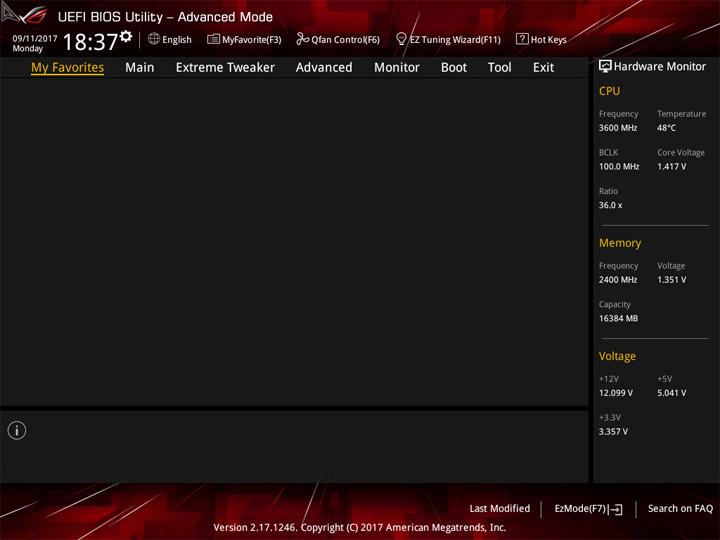Click the CPU section heading
Viewport: 720px width, 540px height.
point(609,91)
